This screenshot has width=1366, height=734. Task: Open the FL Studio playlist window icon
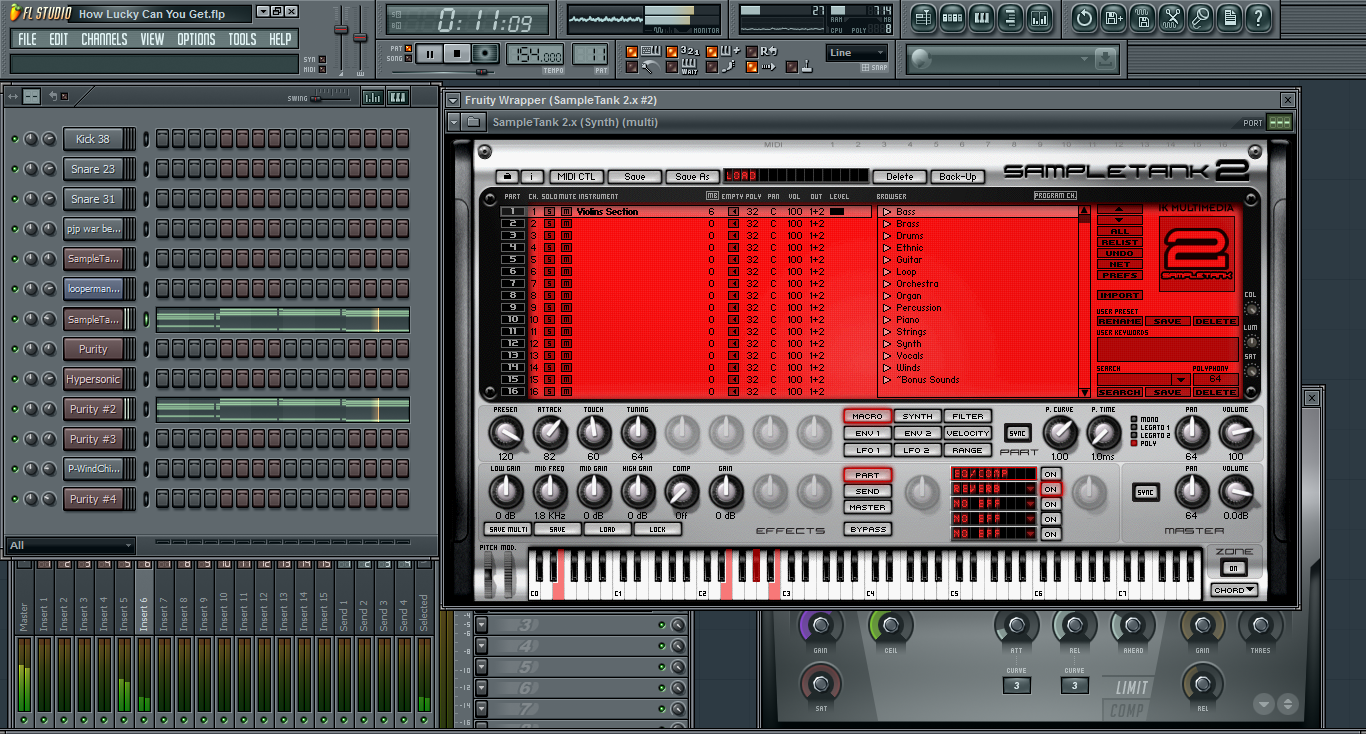click(922, 17)
